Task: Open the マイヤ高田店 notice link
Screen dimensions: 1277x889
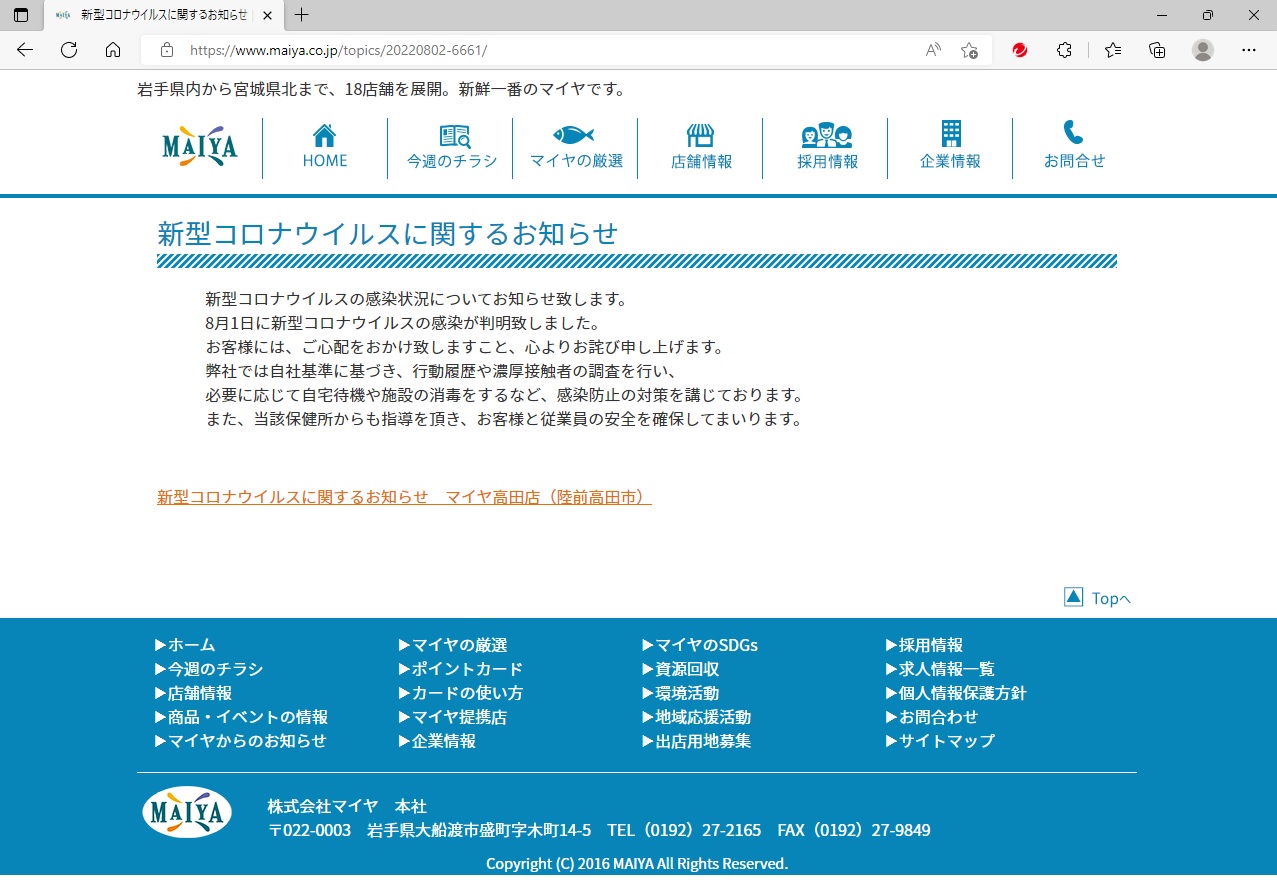Action: (404, 497)
